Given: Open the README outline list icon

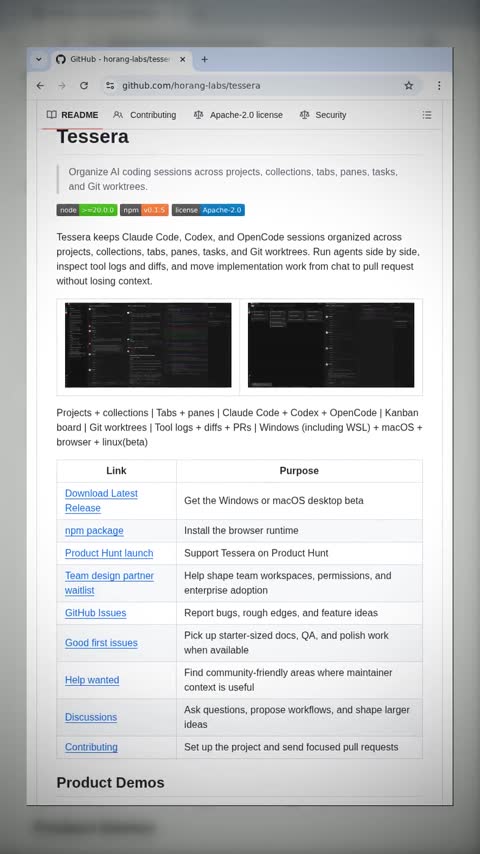Looking at the screenshot, I should click(427, 115).
